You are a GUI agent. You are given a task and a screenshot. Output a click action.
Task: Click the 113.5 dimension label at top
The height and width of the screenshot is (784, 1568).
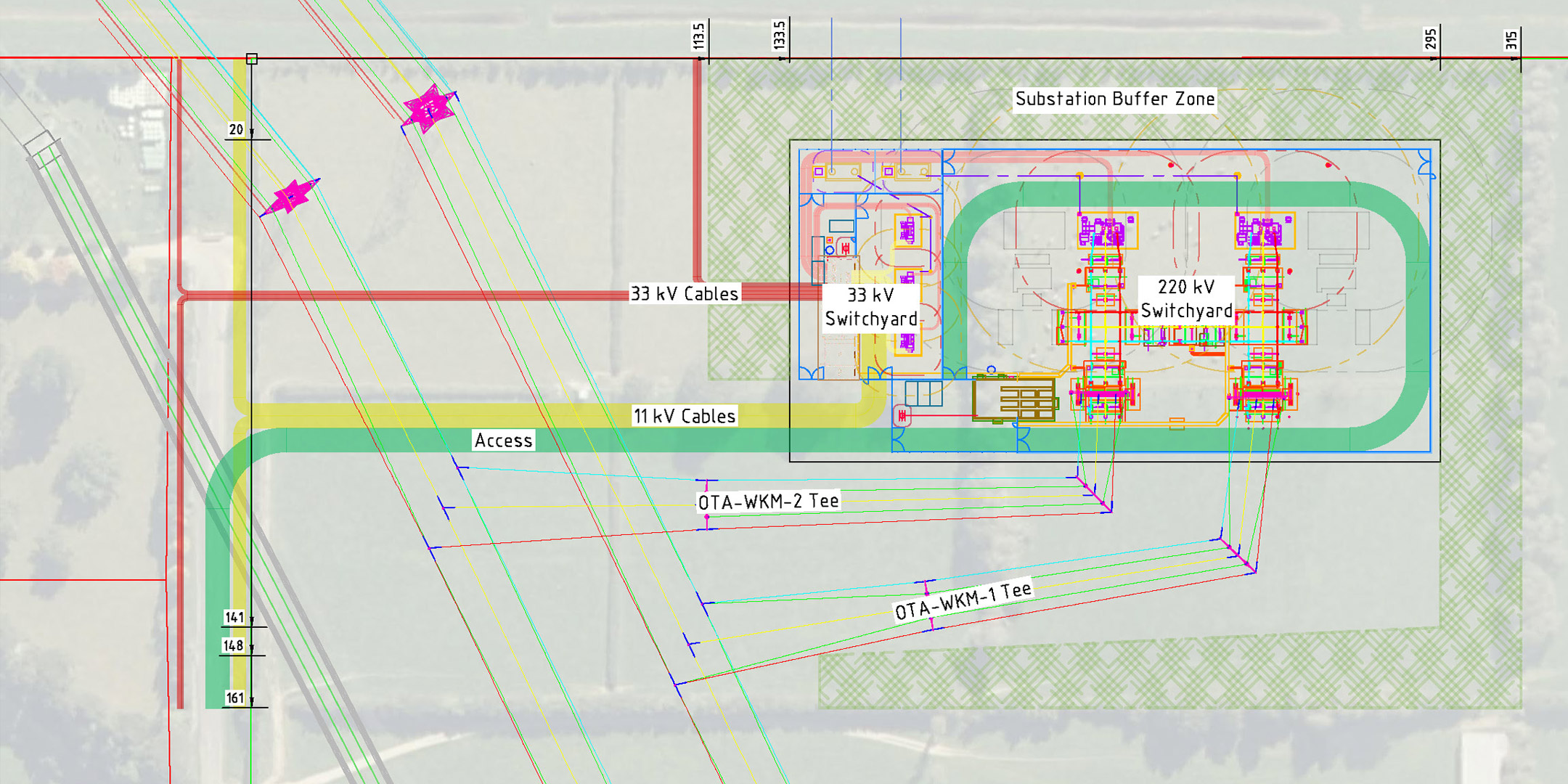click(698, 36)
